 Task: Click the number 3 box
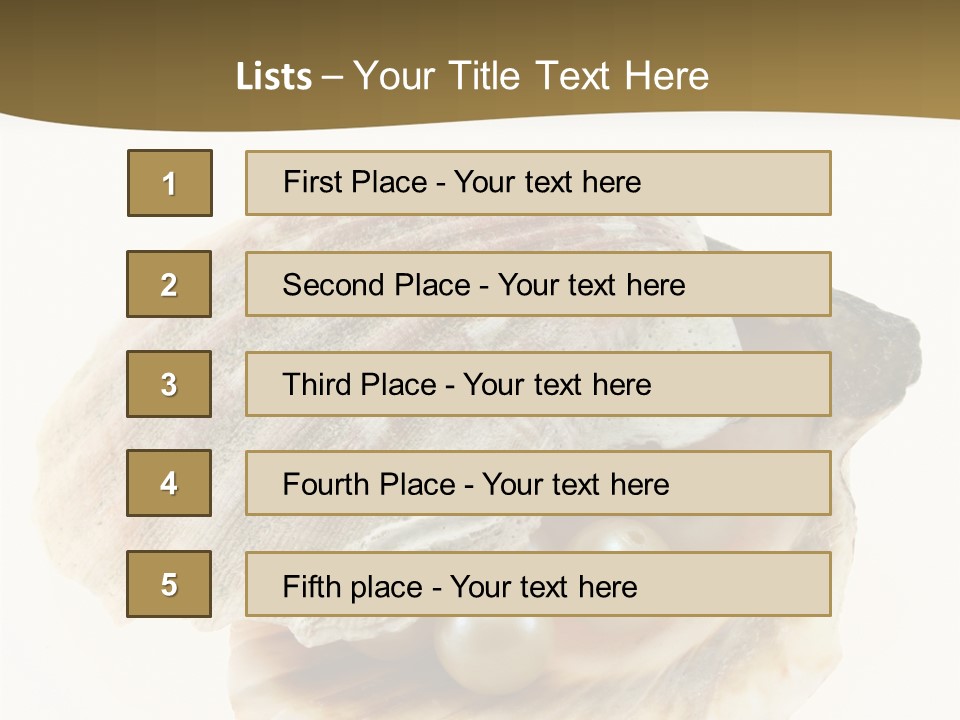coord(169,384)
